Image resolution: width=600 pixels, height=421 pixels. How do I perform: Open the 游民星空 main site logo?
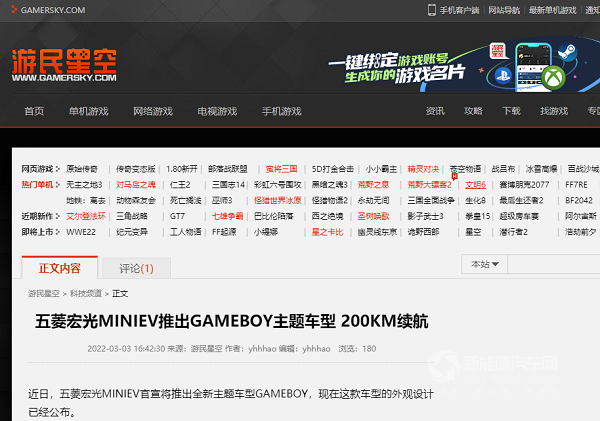click(x=64, y=65)
